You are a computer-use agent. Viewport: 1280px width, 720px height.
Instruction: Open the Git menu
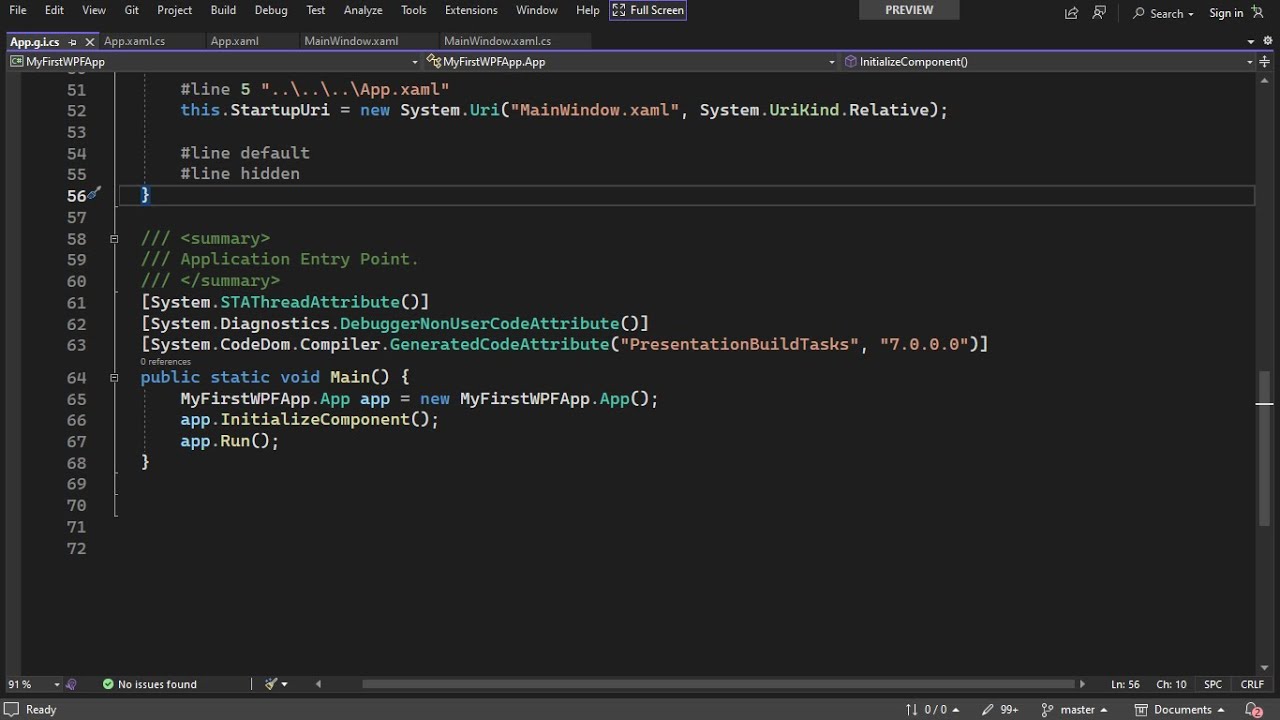[x=132, y=10]
